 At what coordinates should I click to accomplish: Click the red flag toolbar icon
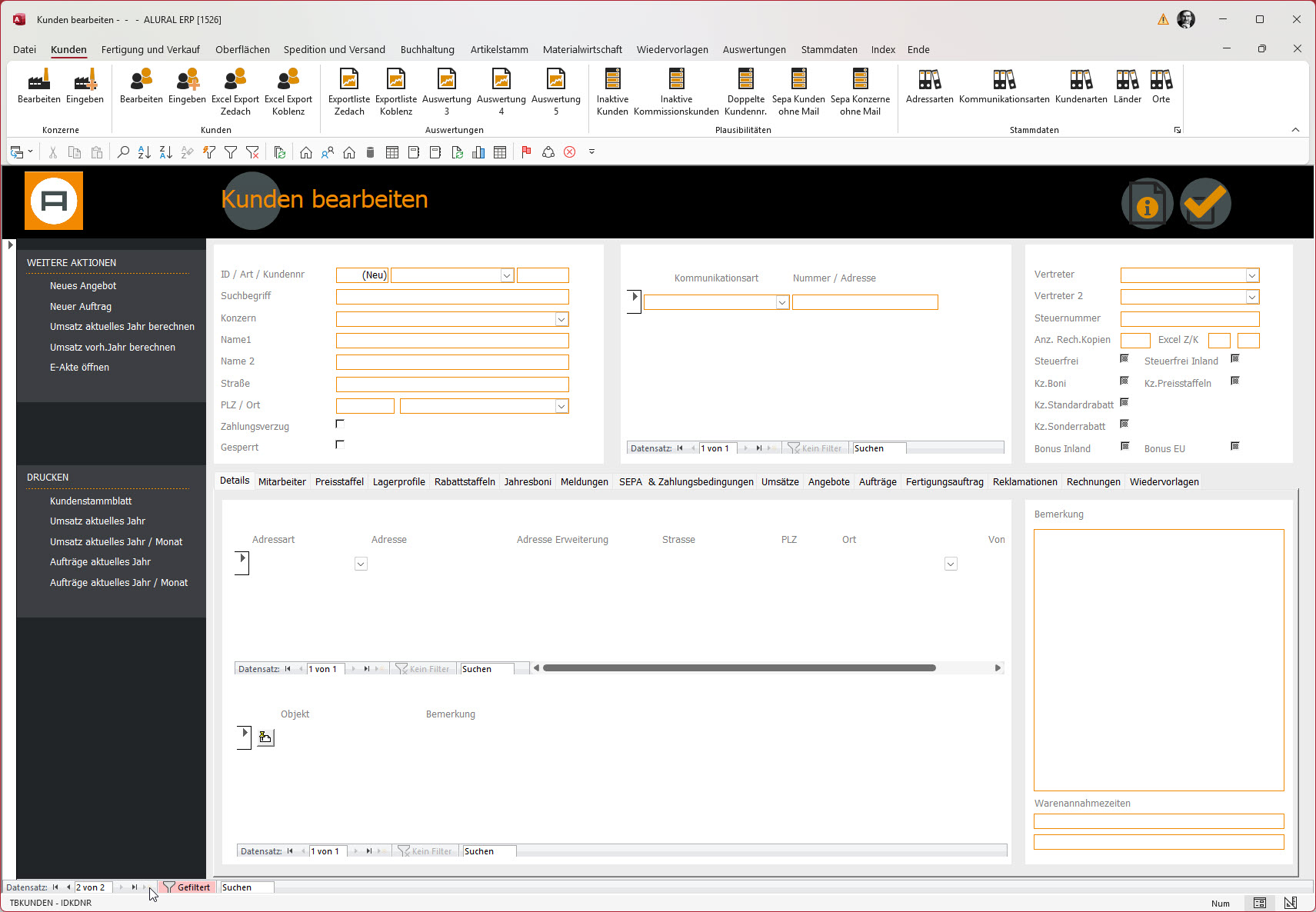pos(526,152)
